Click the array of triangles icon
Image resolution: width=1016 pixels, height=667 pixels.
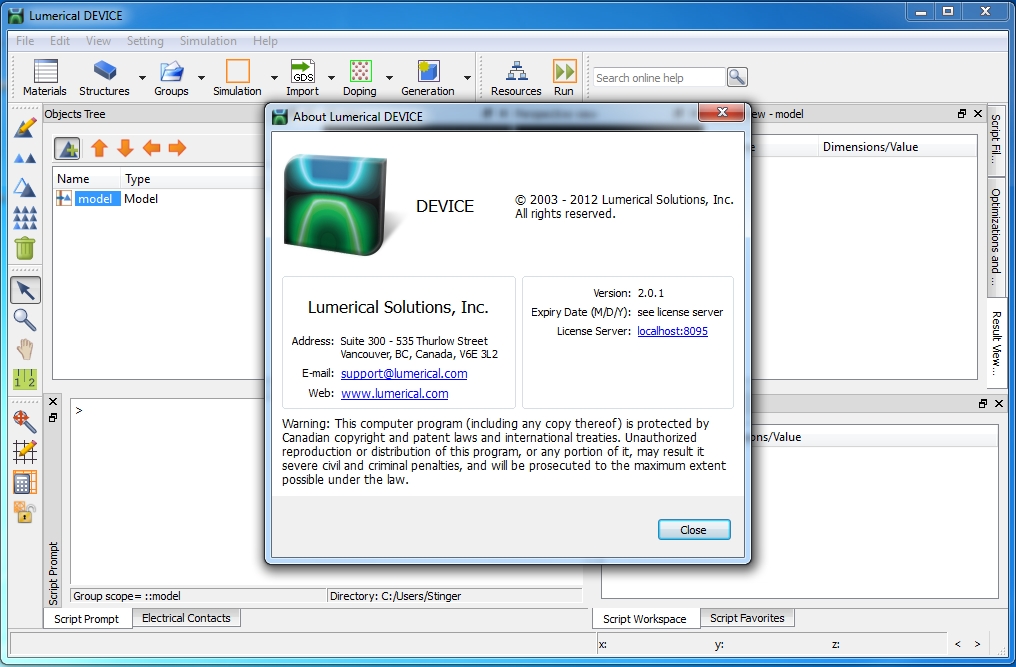point(25,218)
